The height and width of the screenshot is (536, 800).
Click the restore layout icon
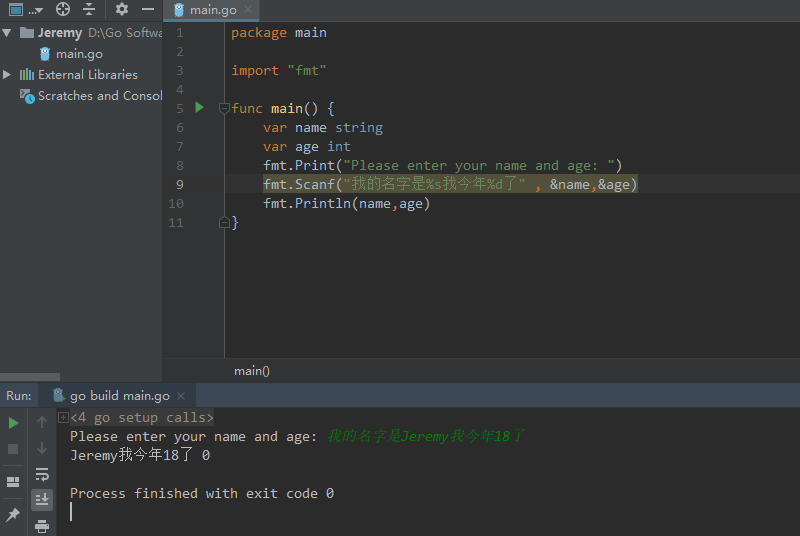13,481
